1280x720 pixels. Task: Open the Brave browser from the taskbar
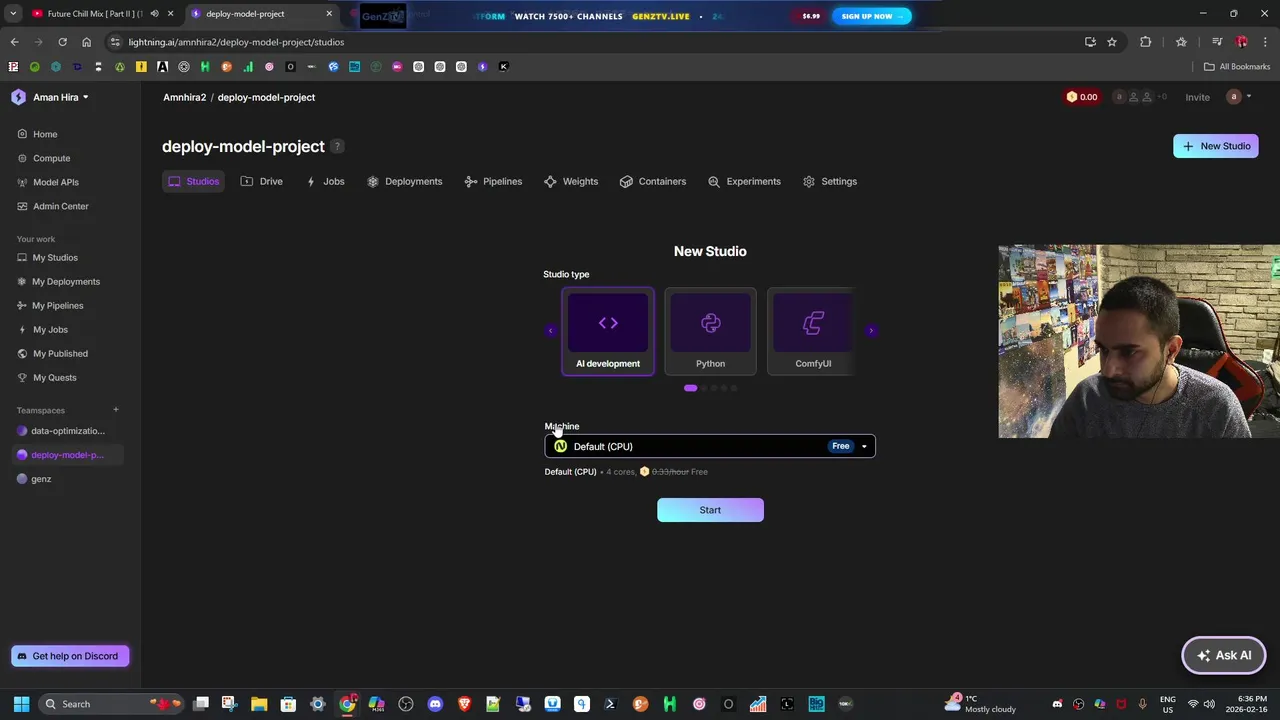coord(464,704)
